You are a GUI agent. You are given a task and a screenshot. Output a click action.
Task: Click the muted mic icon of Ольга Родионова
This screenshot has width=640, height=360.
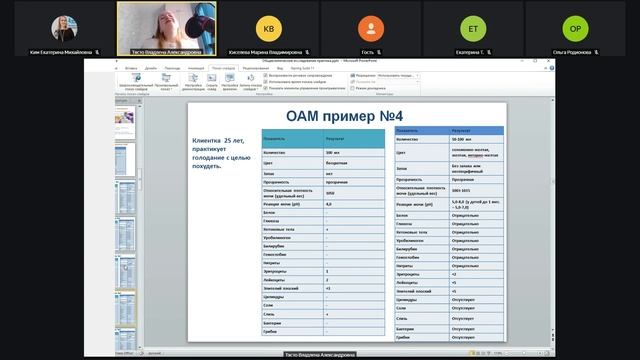click(x=596, y=52)
